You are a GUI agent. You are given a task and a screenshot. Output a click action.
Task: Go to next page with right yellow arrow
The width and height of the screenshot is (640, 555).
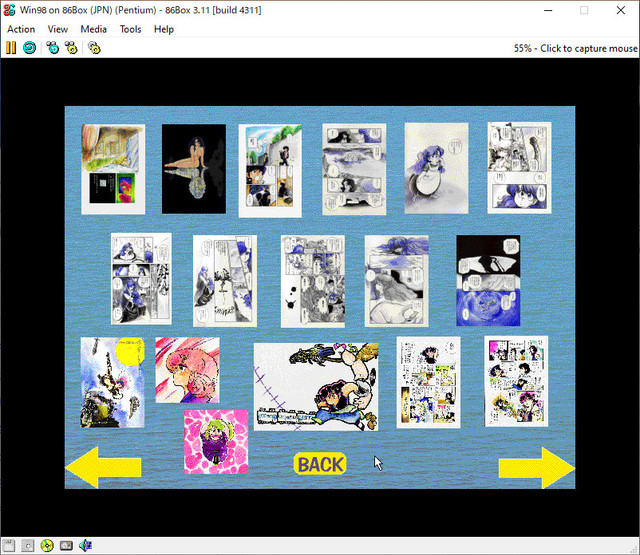point(537,468)
